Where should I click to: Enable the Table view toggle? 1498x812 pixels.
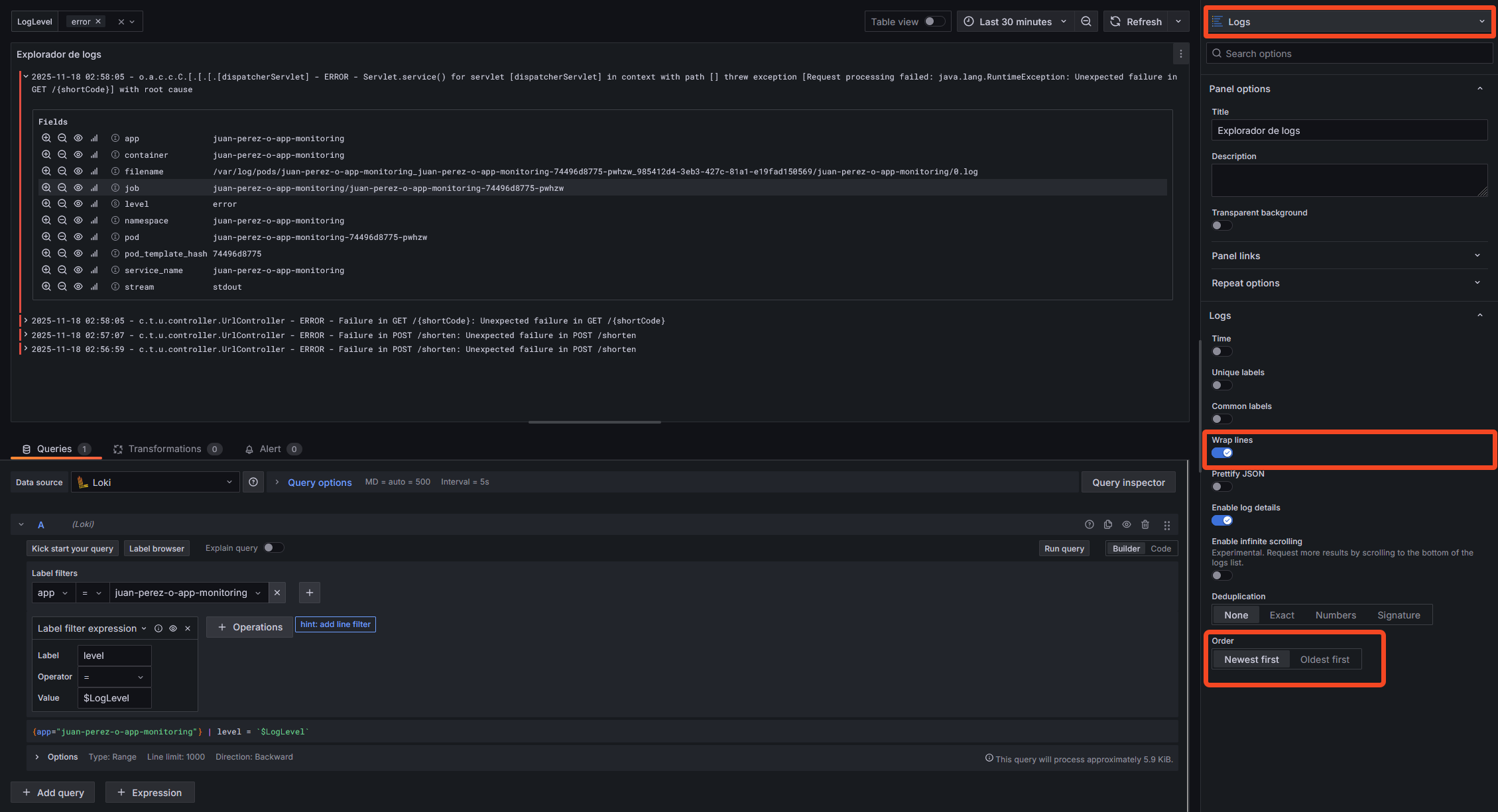point(934,22)
